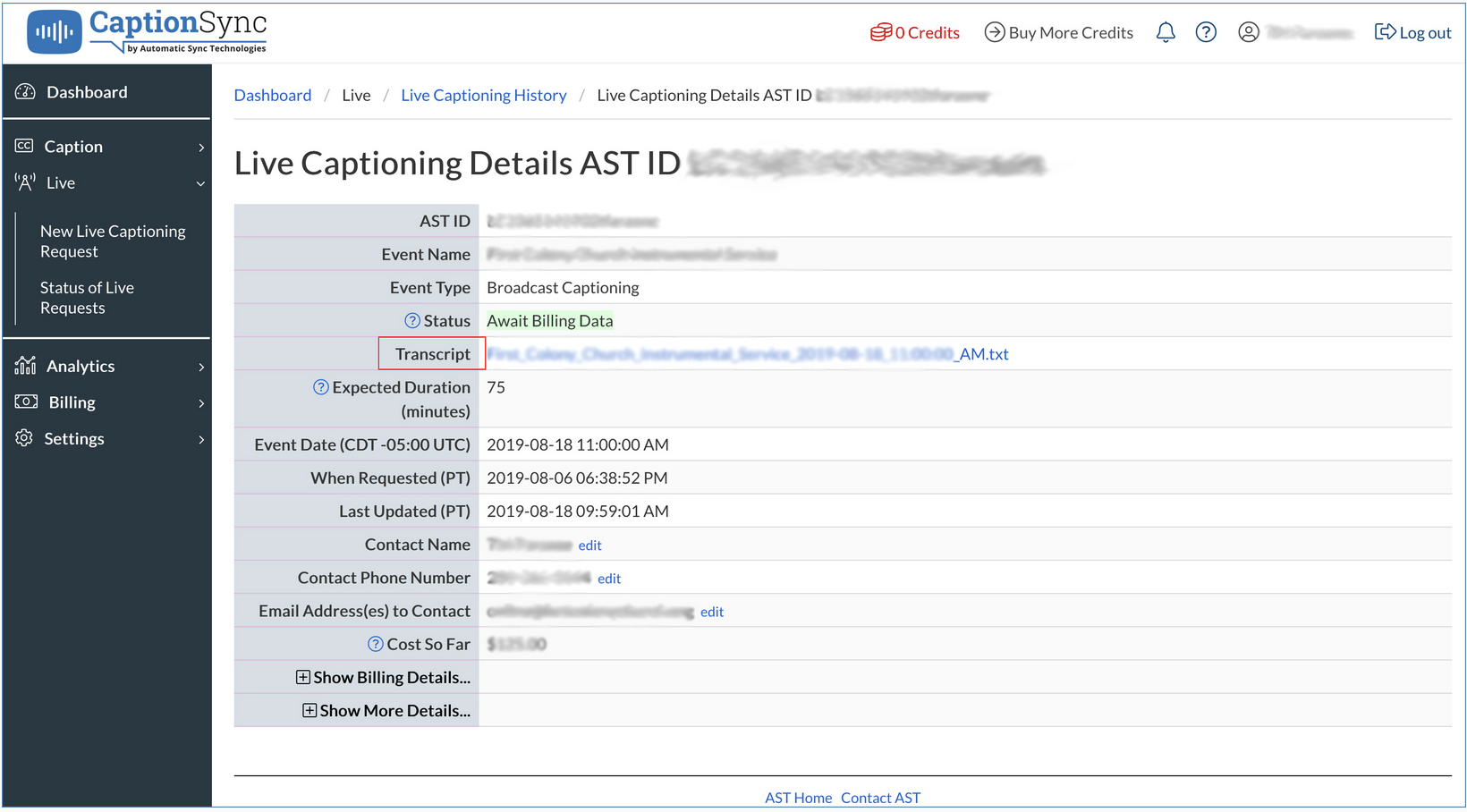Expand the Billing sidebar menu
This screenshot has height=812, width=1467.
click(x=107, y=402)
